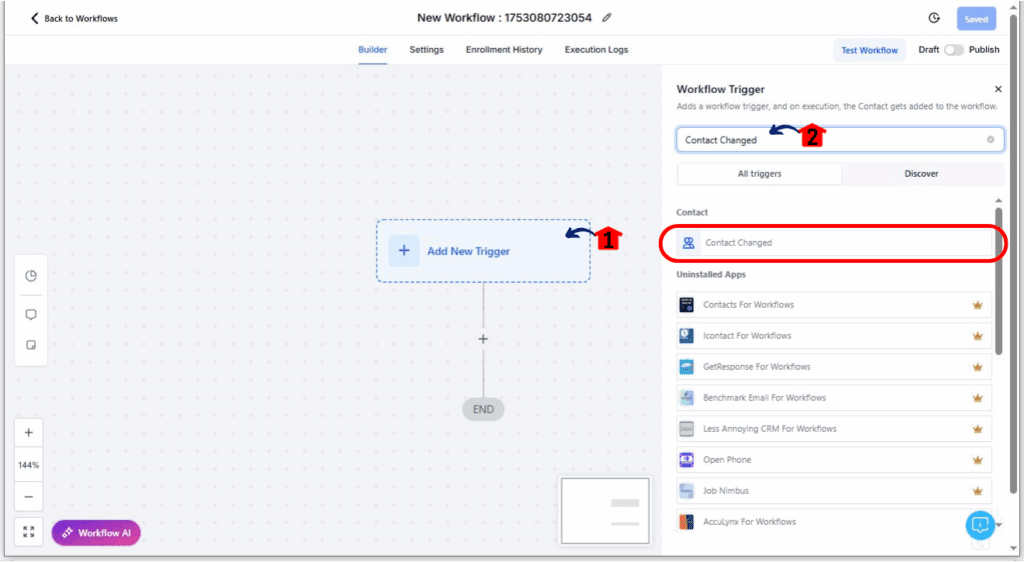Click crown icon on Less Annoying CRM row
Image resolution: width=1024 pixels, height=562 pixels.
pos(978,429)
